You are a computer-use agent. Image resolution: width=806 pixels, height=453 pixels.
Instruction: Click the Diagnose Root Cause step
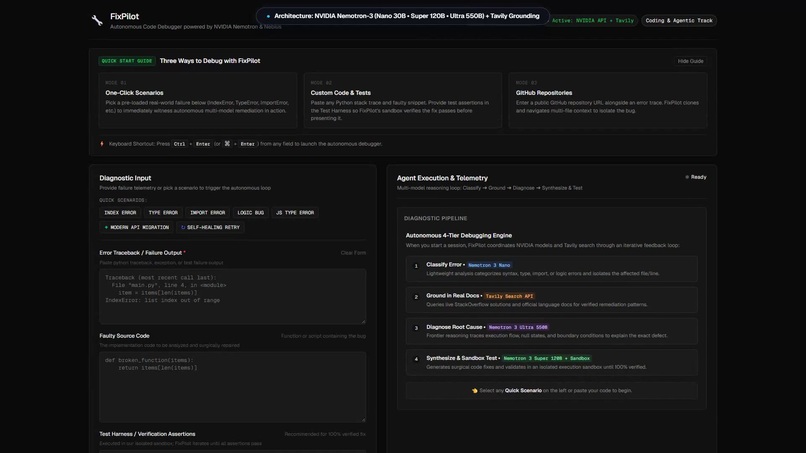[552, 331]
